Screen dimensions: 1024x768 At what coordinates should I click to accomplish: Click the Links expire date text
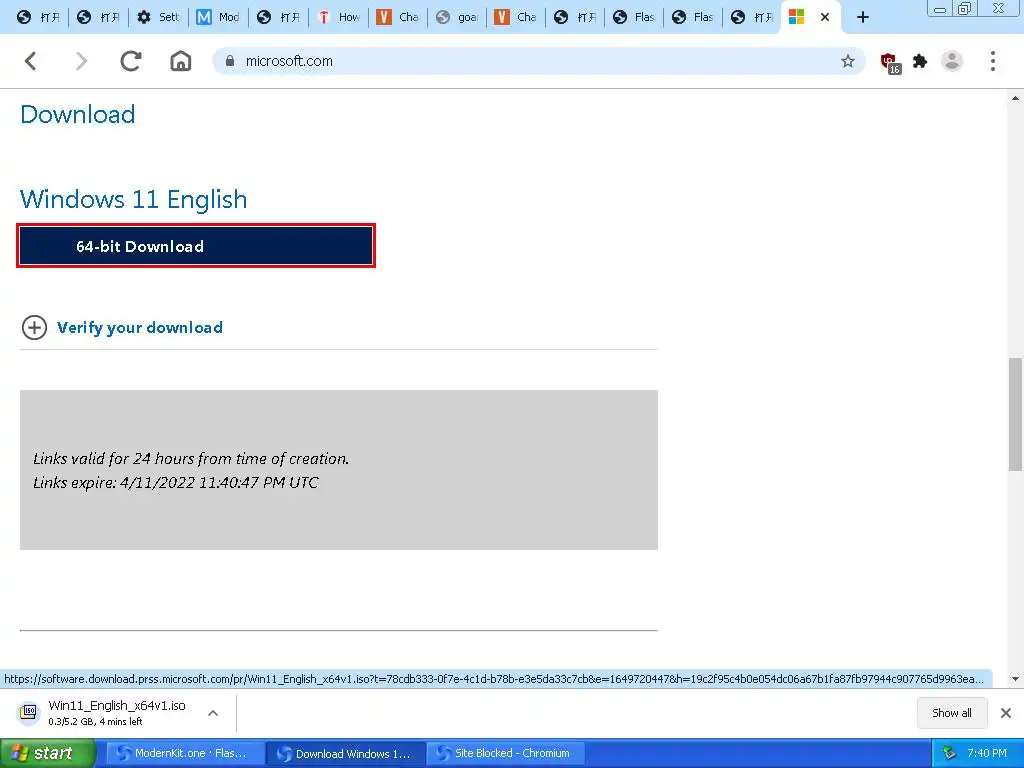point(176,483)
